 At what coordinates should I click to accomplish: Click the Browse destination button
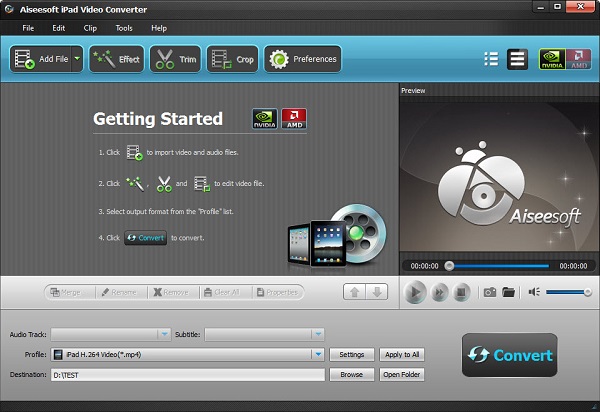(x=351, y=375)
